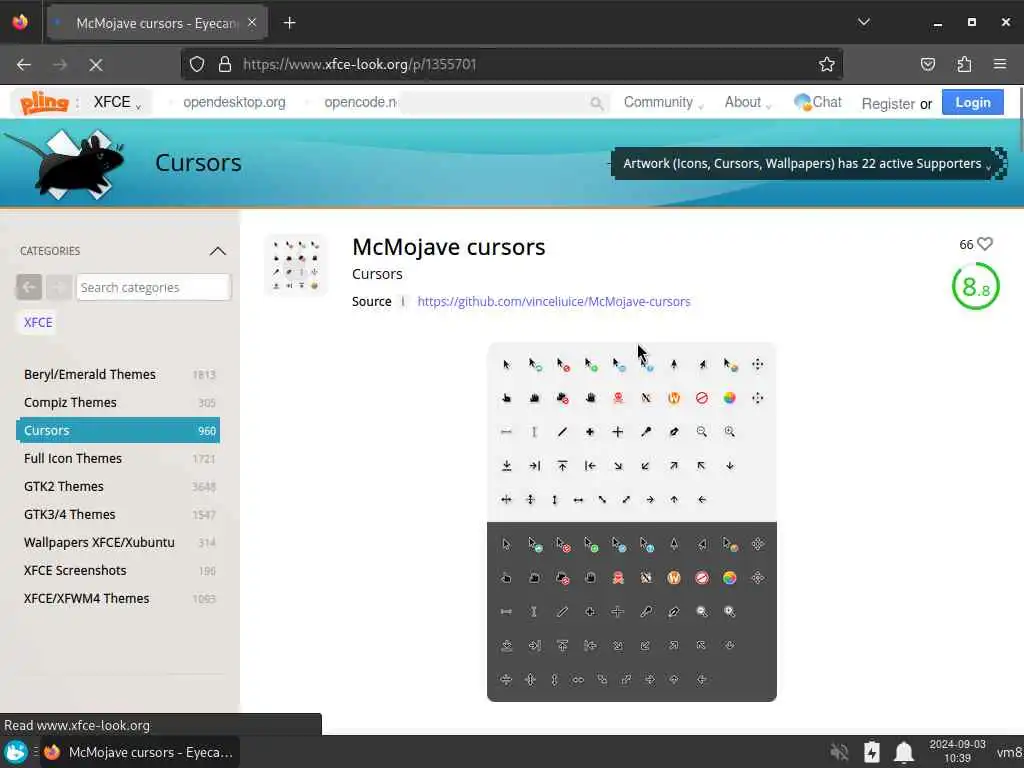Open the cursor preview image
The image size is (1024, 768).
tap(632, 521)
